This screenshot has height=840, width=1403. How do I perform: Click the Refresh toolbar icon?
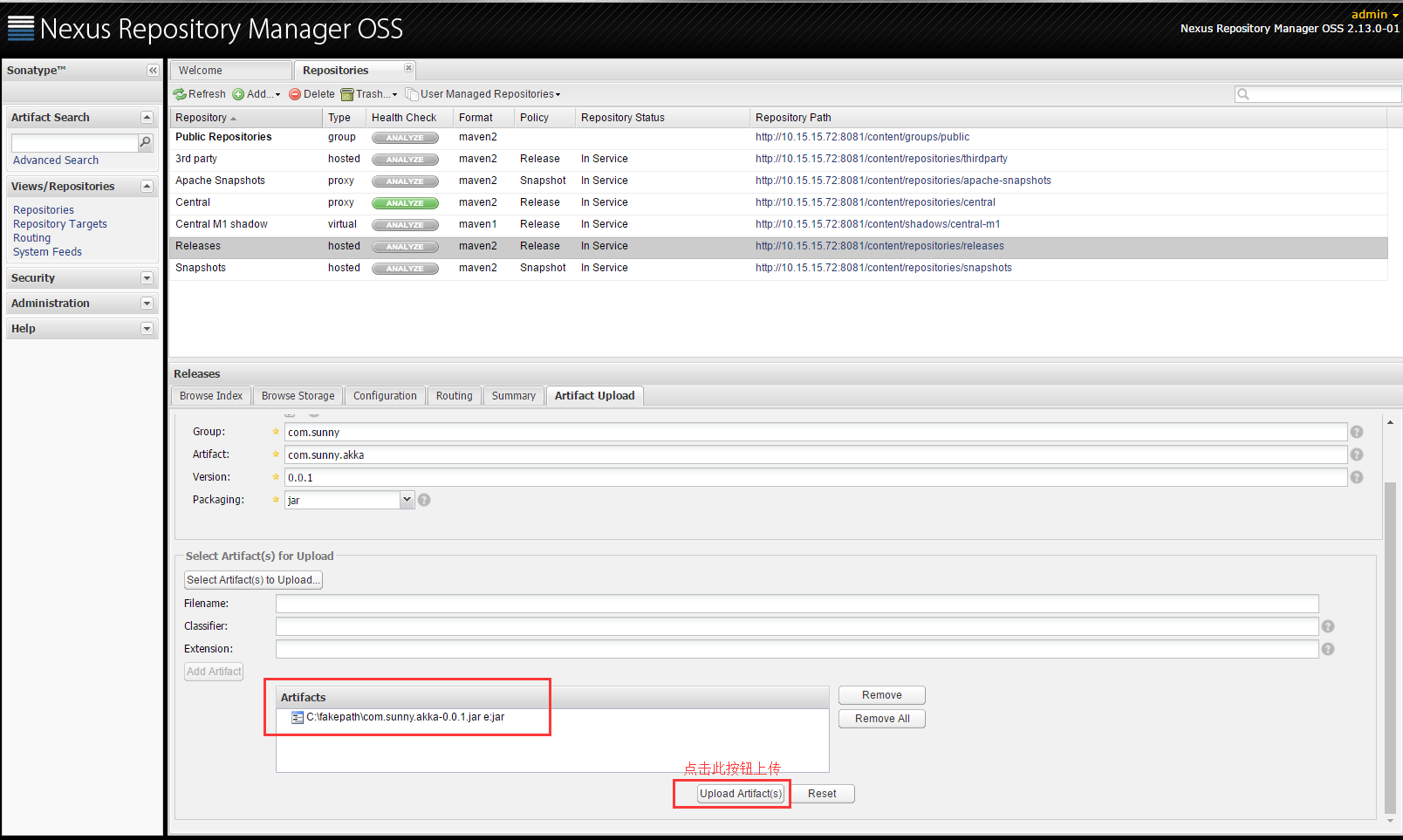pos(180,94)
